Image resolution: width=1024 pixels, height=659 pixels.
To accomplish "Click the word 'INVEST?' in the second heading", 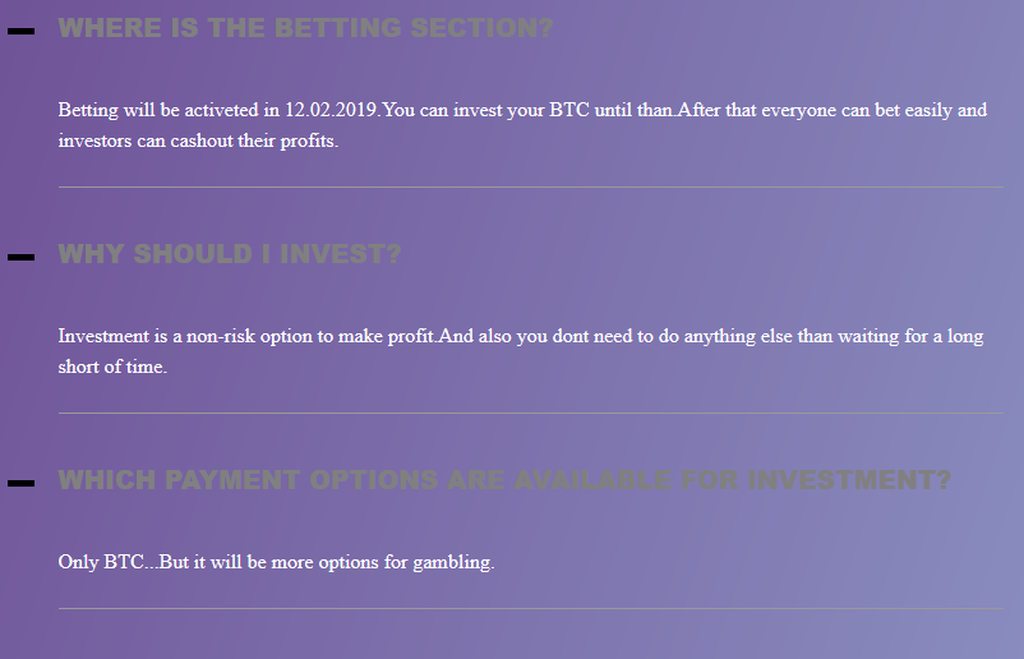I will pos(340,253).
